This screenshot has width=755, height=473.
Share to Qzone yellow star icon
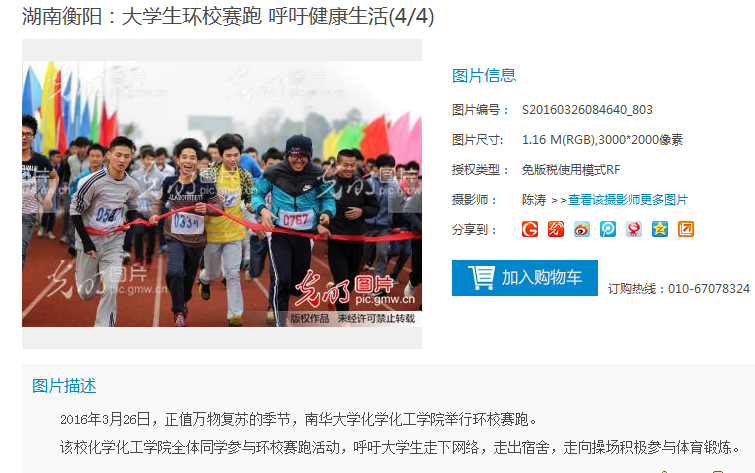click(x=660, y=229)
